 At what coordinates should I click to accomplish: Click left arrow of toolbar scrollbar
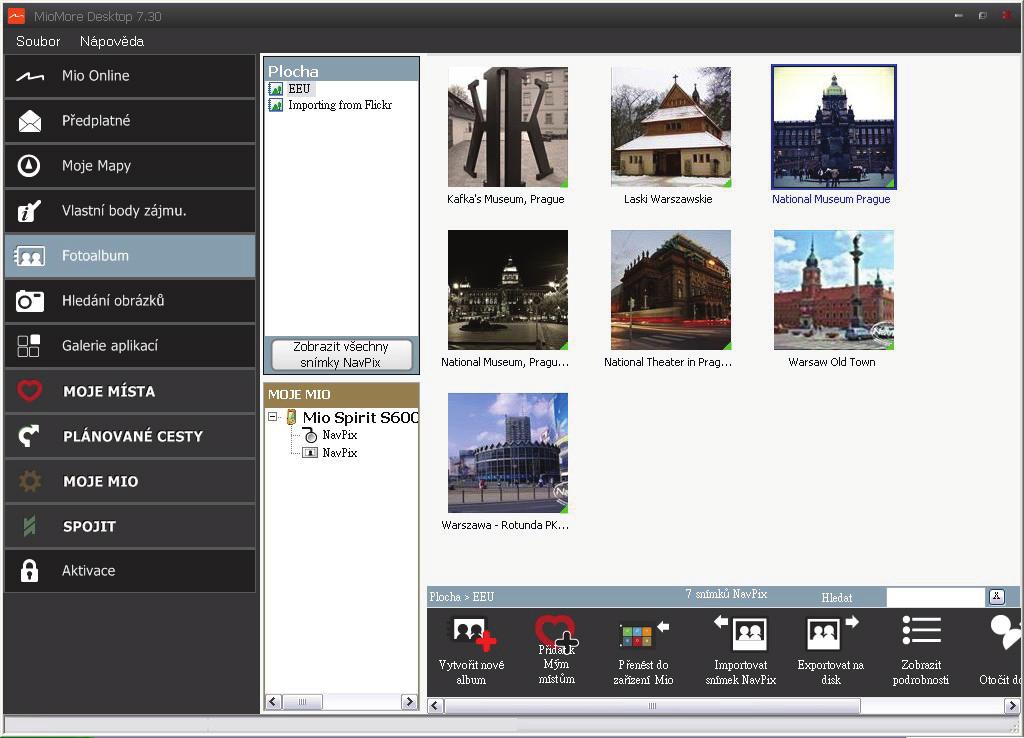(436, 706)
